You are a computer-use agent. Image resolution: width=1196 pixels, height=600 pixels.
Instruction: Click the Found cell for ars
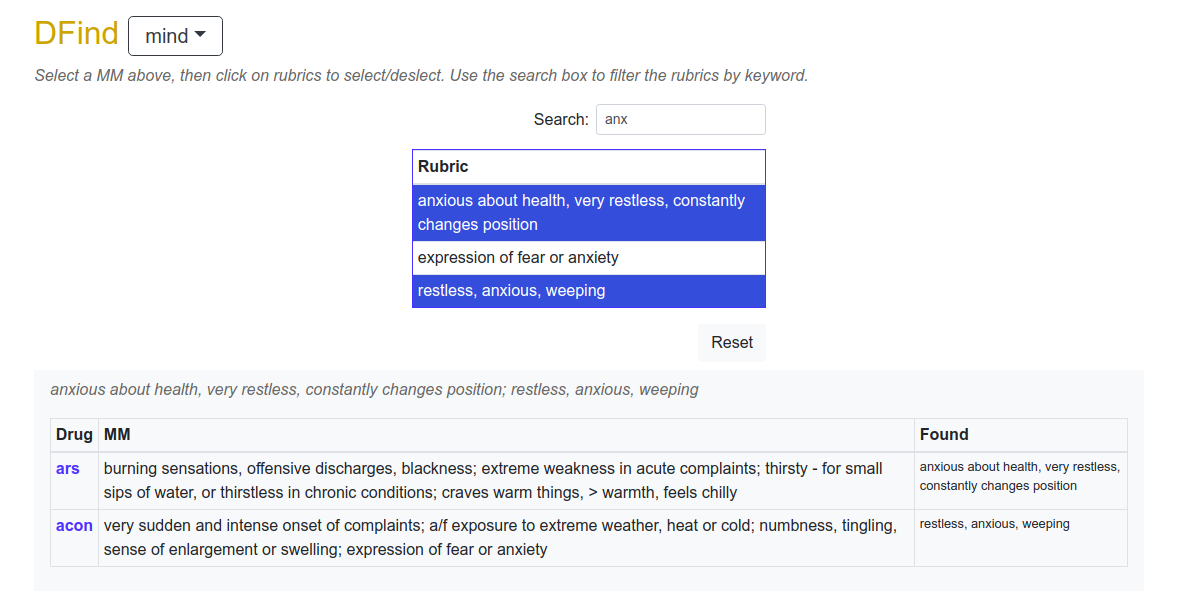click(x=1021, y=481)
